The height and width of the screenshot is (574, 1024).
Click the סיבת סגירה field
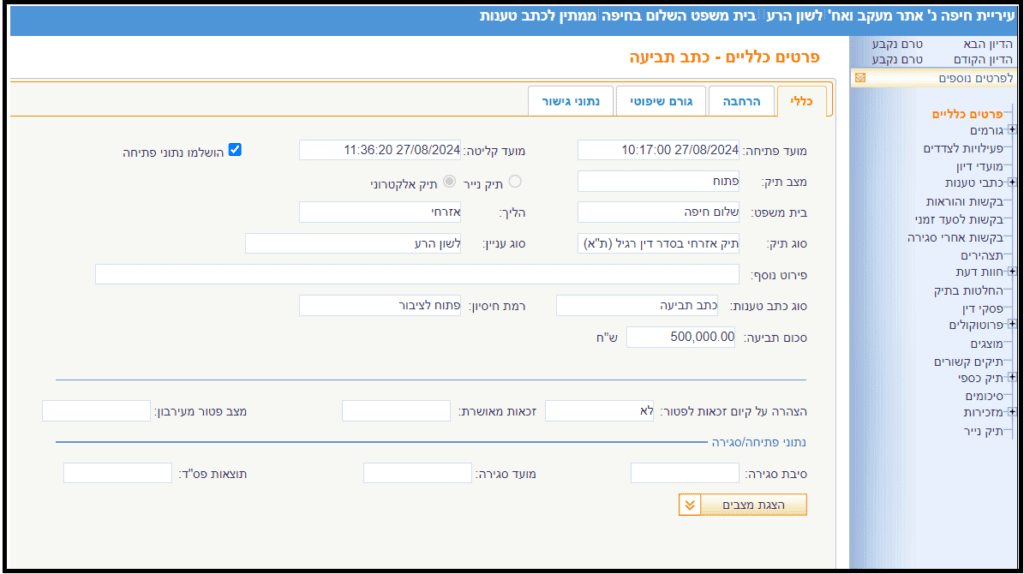coord(685,473)
